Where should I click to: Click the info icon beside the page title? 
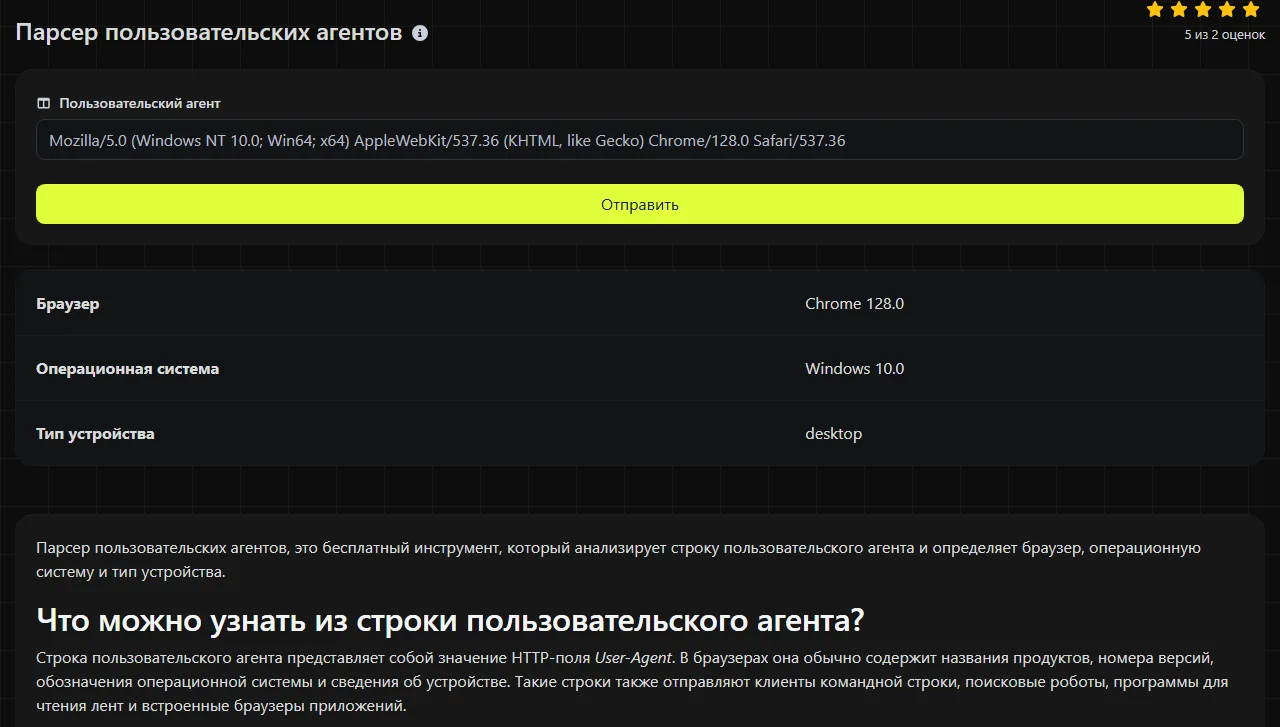coord(420,33)
